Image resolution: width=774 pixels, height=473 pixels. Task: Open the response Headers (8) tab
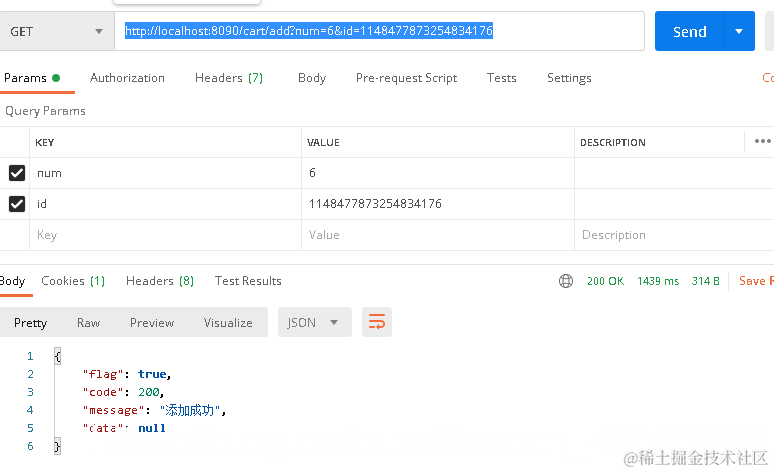160,281
